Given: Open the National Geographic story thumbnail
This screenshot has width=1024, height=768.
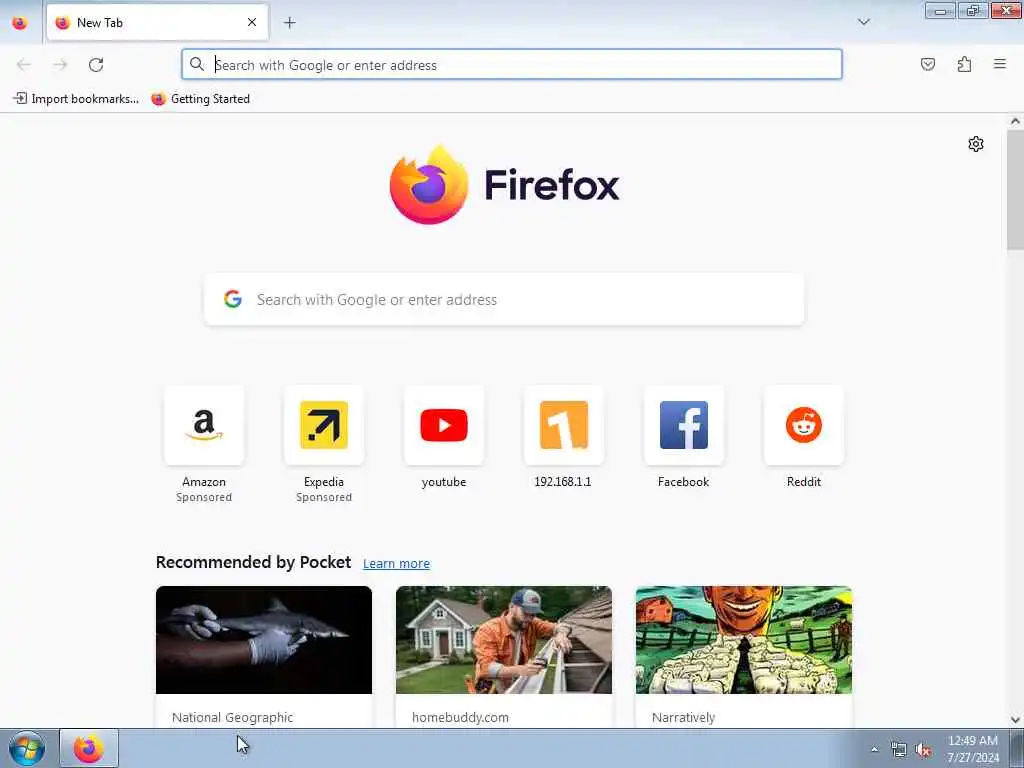Looking at the screenshot, I should [x=264, y=640].
